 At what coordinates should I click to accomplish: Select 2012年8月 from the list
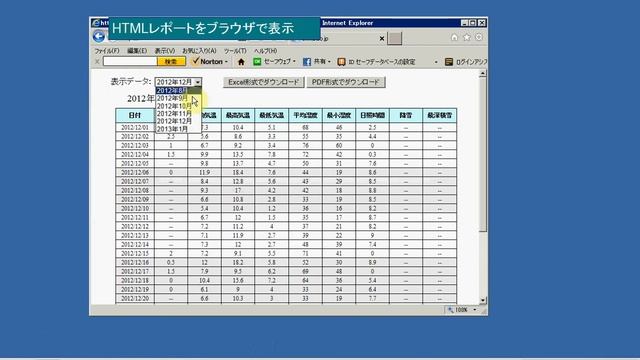[178, 91]
